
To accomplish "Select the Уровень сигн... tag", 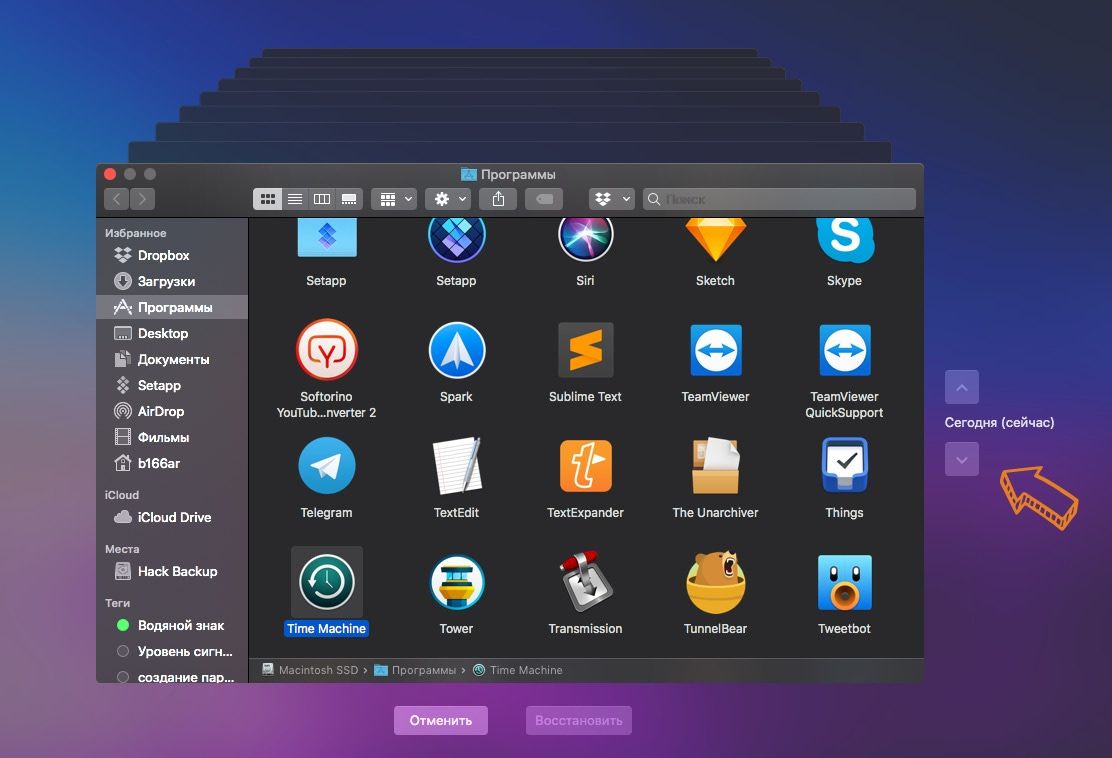I will pos(172,652).
